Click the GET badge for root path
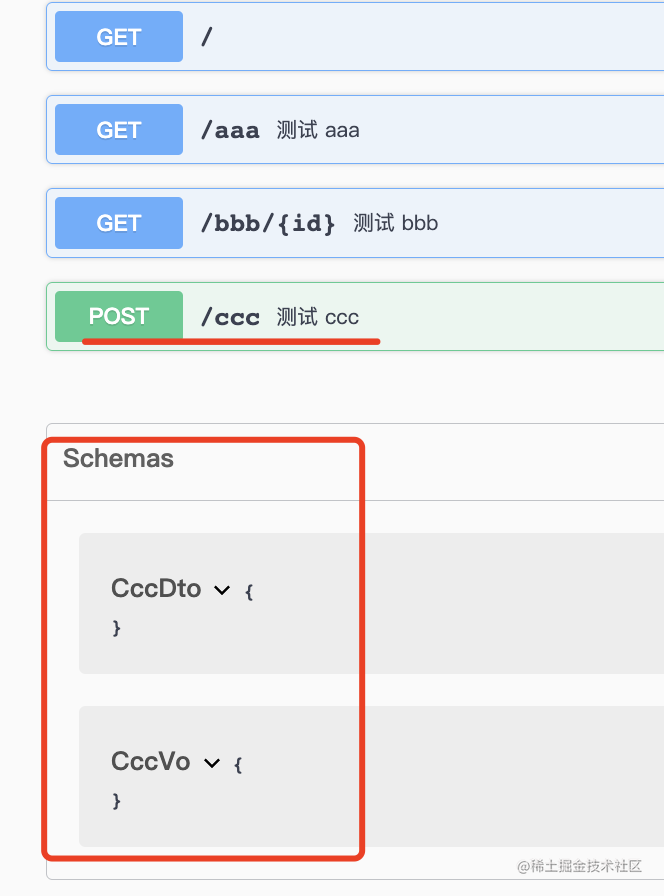 click(x=119, y=37)
